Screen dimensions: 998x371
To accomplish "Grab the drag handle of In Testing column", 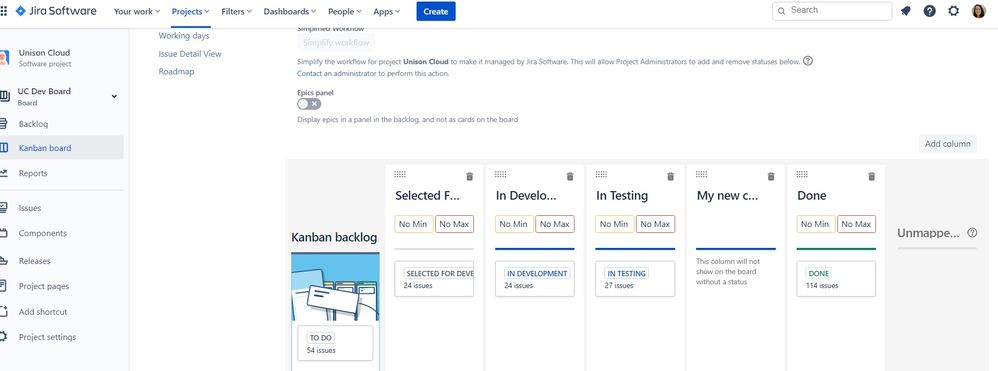I will point(601,174).
